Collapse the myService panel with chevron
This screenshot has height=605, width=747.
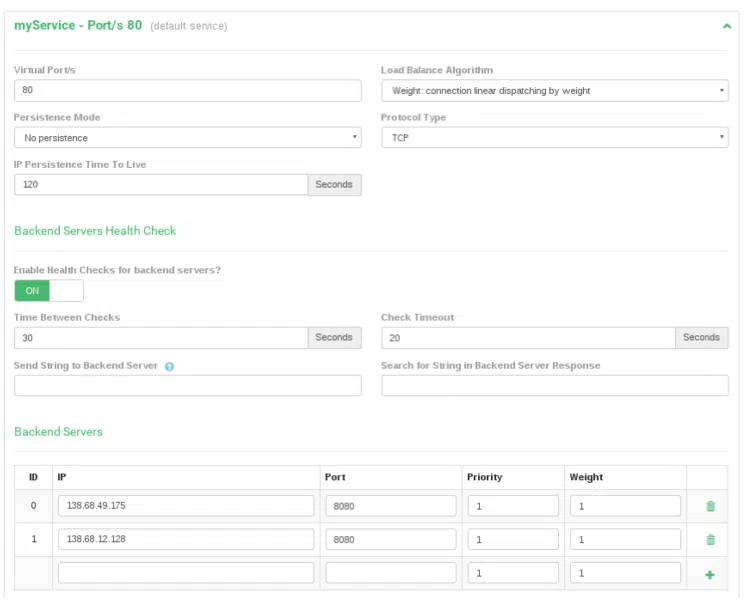click(727, 26)
